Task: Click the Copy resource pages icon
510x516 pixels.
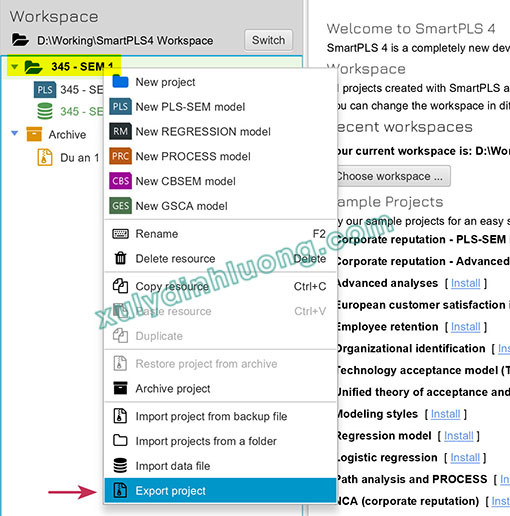Action: (x=120, y=286)
